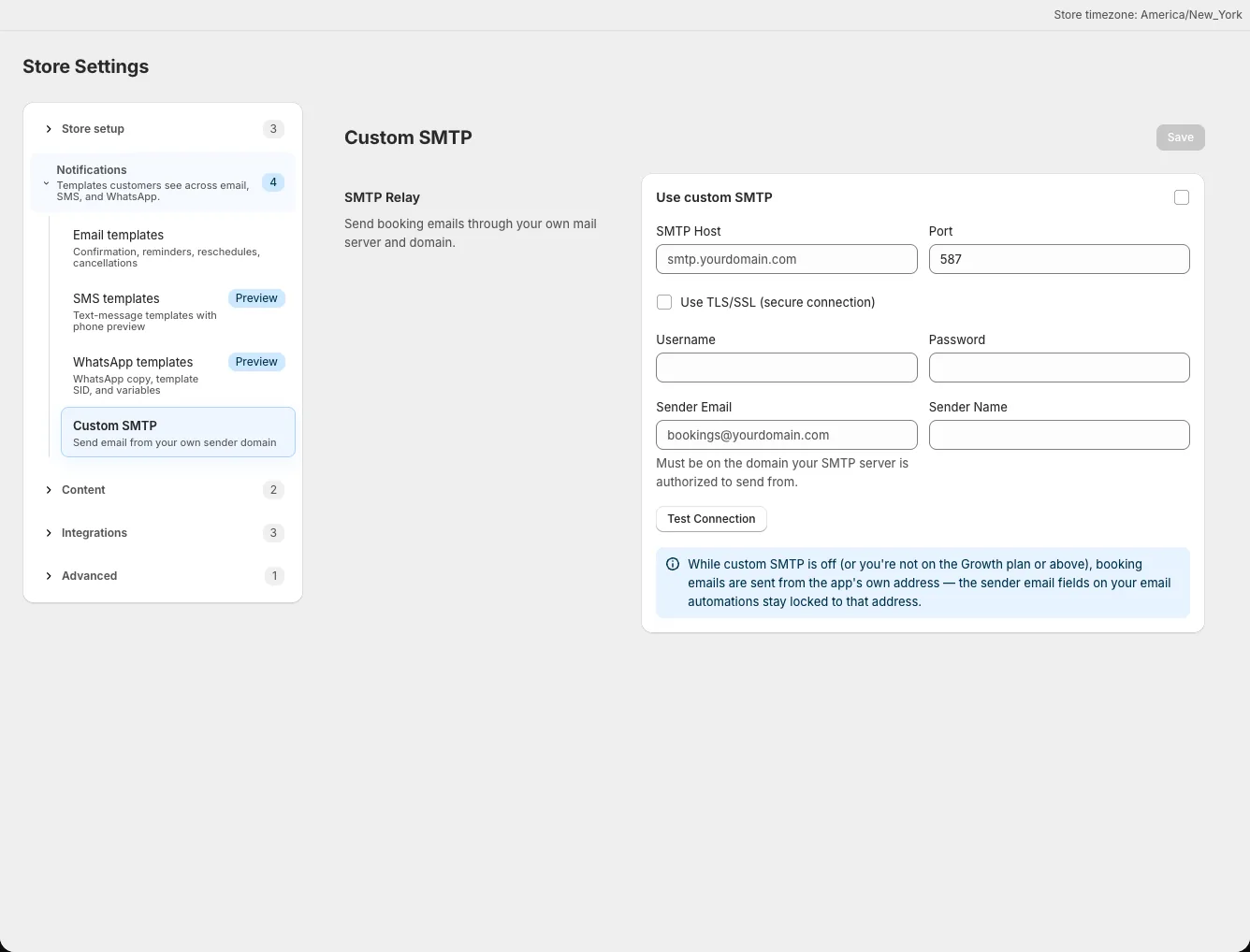The image size is (1250, 952).
Task: Focus the Port field showing 587
Action: 1059,259
